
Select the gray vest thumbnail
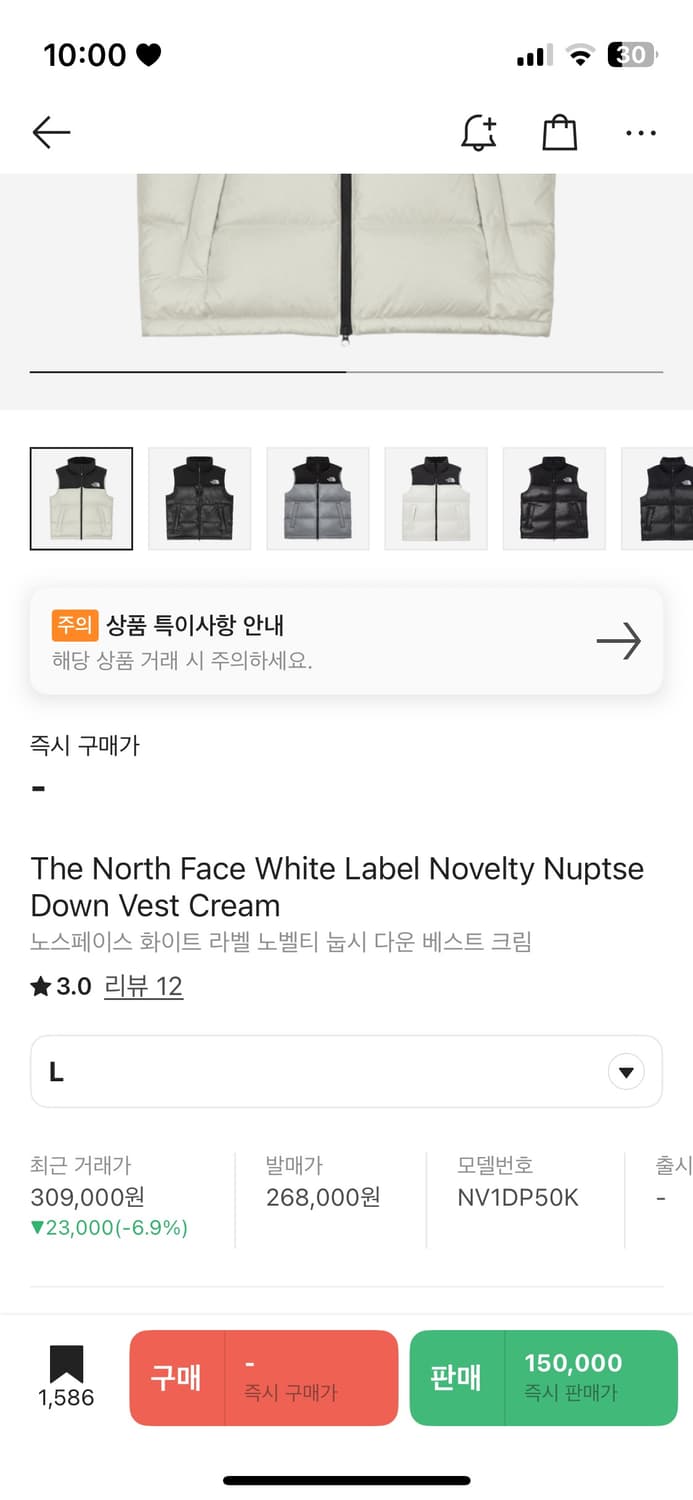click(317, 498)
